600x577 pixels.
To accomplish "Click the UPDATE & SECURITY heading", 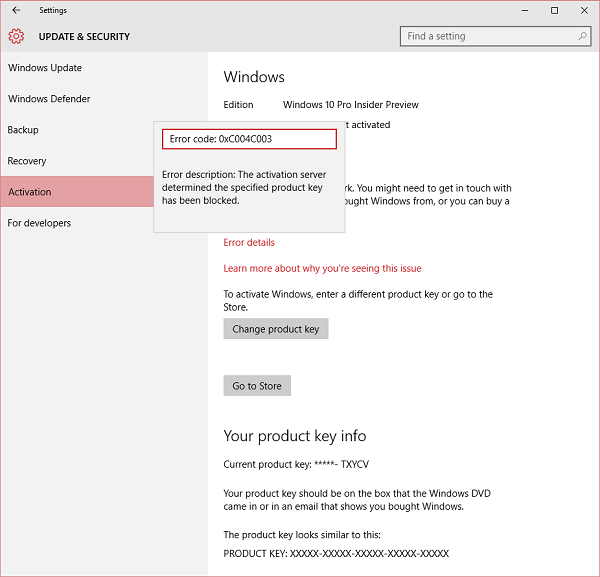I will (x=84, y=37).
